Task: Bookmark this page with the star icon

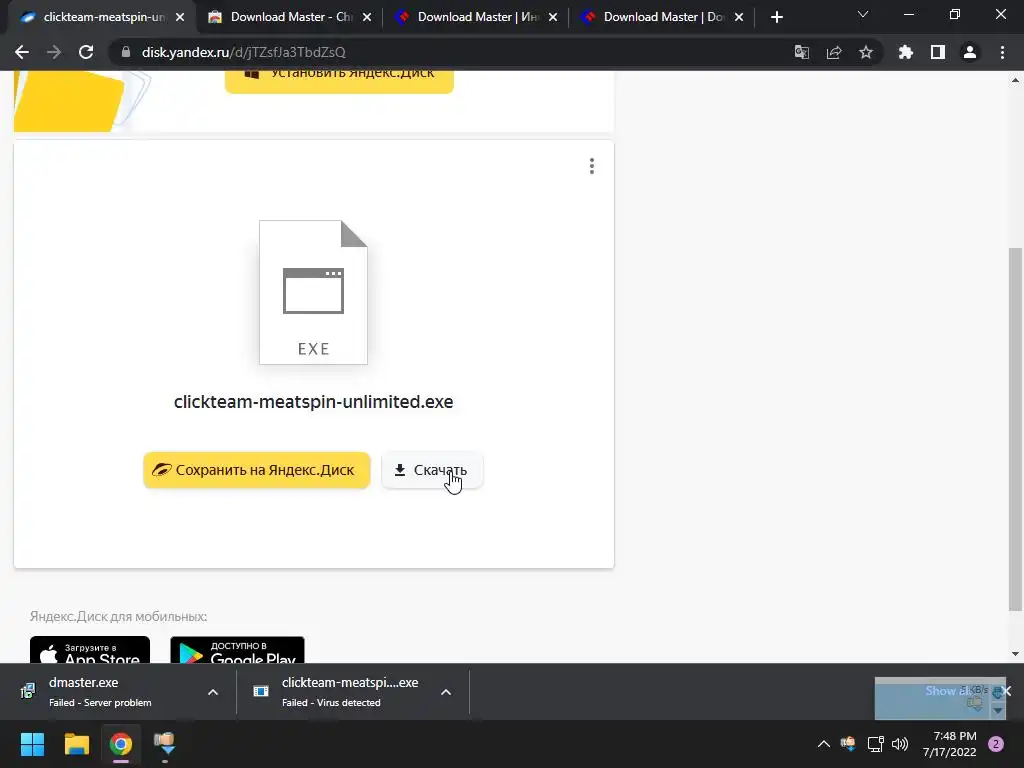Action: [x=866, y=52]
